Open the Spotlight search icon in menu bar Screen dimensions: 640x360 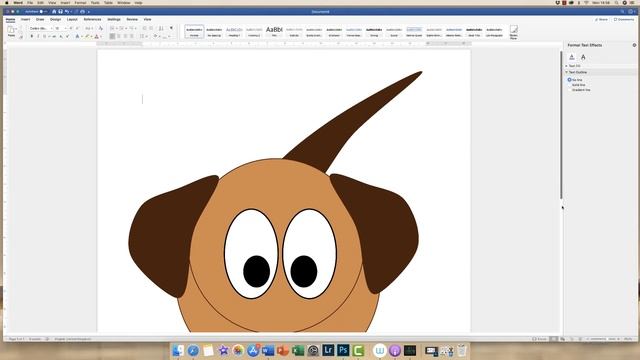616,2
